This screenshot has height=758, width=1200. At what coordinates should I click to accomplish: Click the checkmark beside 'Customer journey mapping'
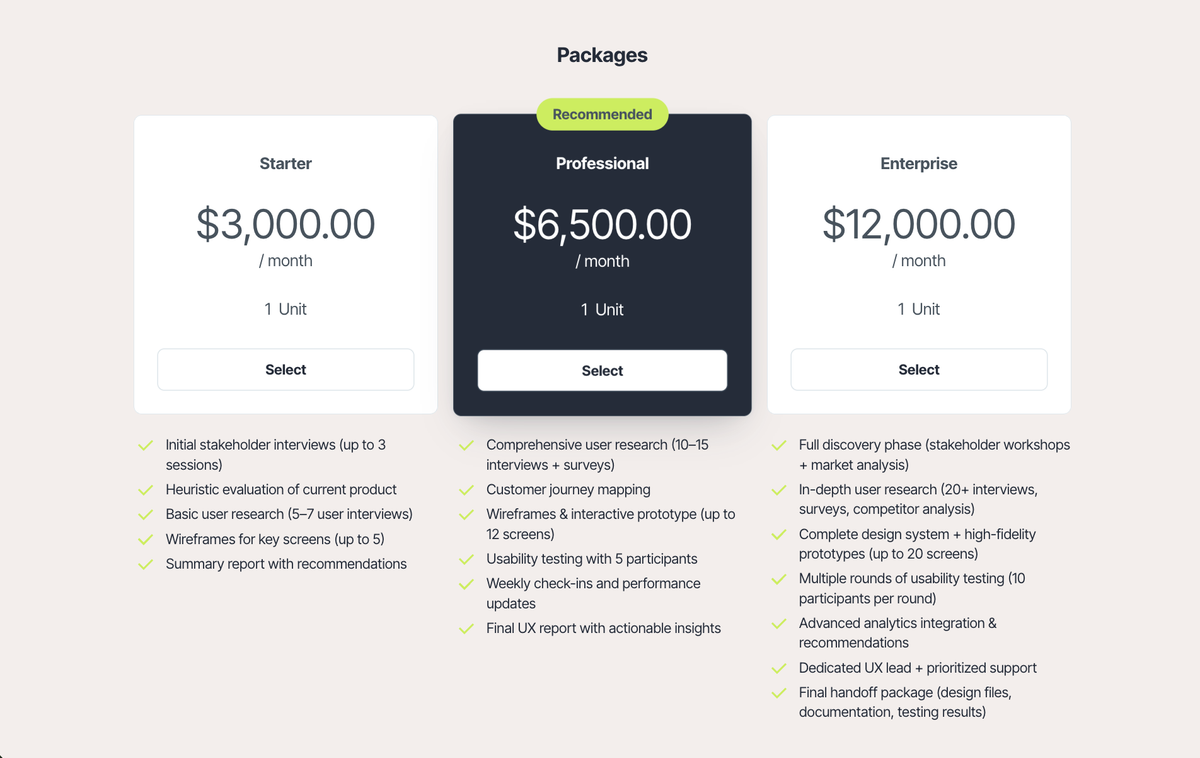click(466, 489)
